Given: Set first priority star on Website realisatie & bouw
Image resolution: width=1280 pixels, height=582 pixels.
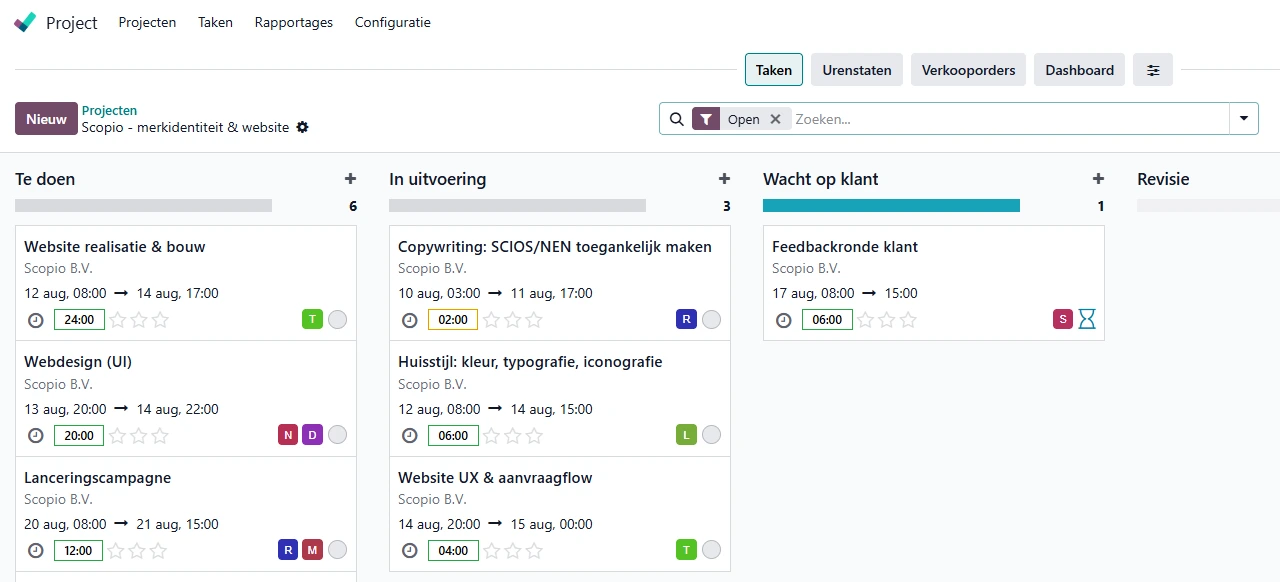Looking at the screenshot, I should point(117,320).
